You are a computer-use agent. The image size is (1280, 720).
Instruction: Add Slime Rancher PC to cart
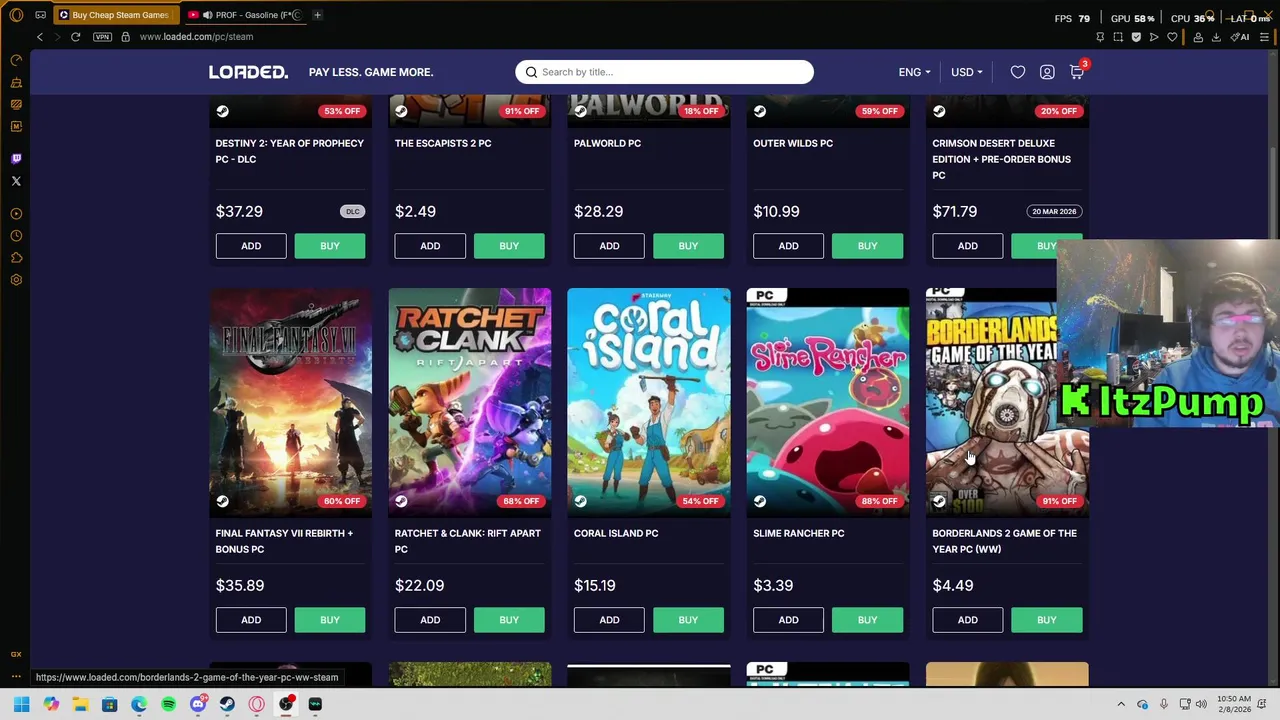click(788, 620)
